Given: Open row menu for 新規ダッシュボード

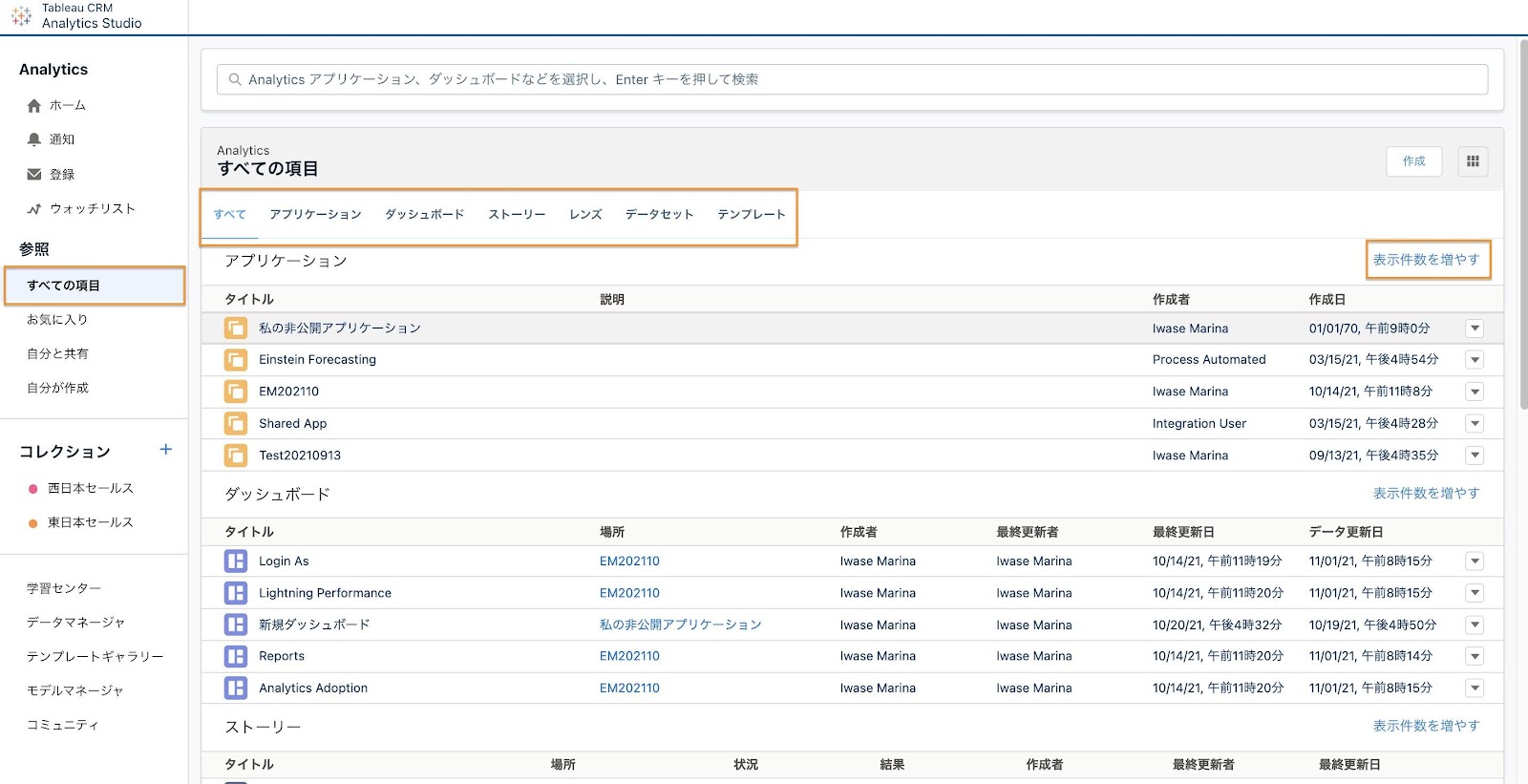Looking at the screenshot, I should tap(1475, 625).
